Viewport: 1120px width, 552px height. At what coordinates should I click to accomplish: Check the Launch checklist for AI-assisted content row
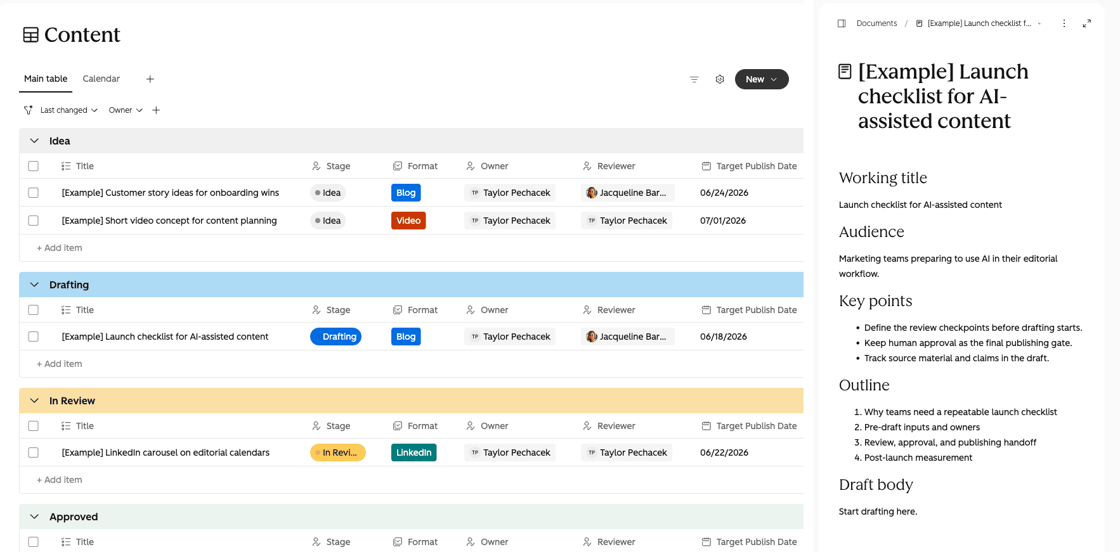(34, 336)
